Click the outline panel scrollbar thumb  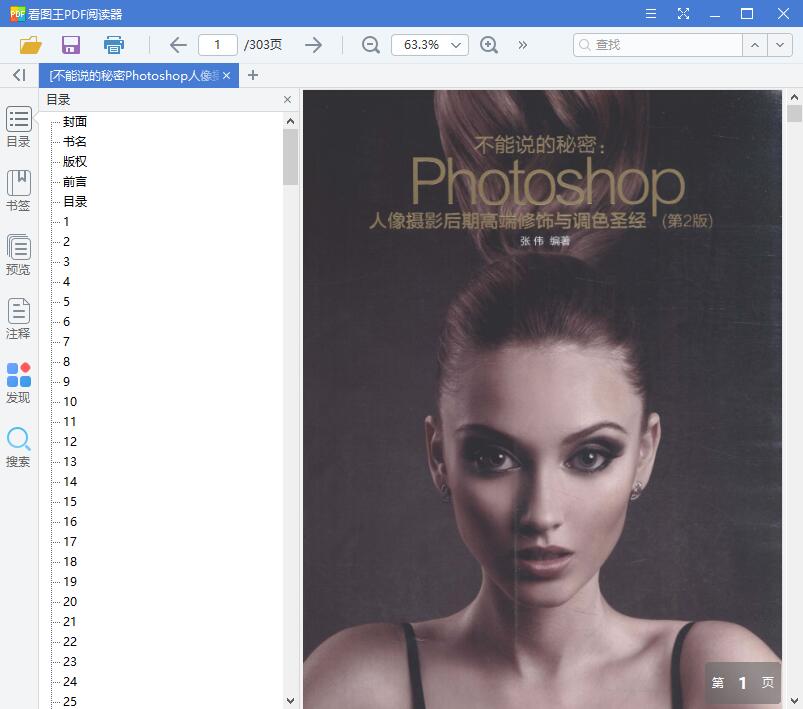(290, 156)
